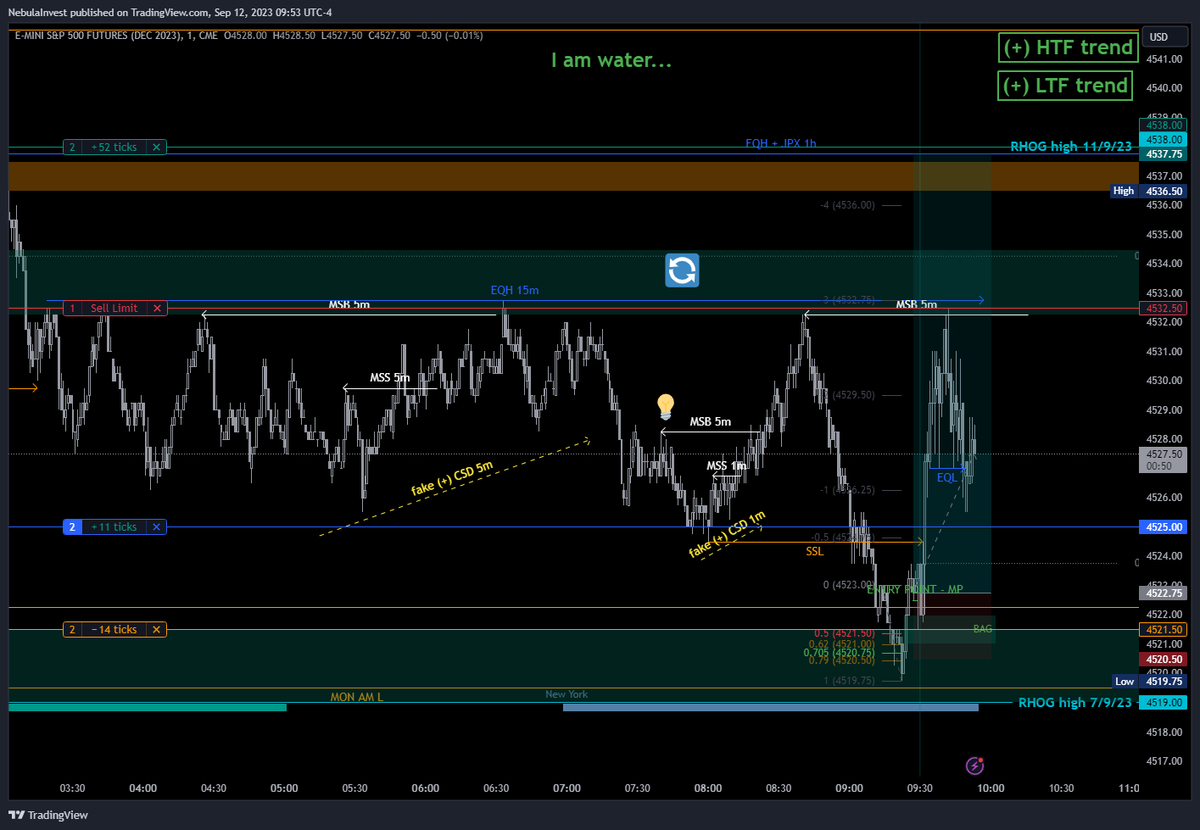
Task: Click the blue New York session bar
Action: point(770,707)
